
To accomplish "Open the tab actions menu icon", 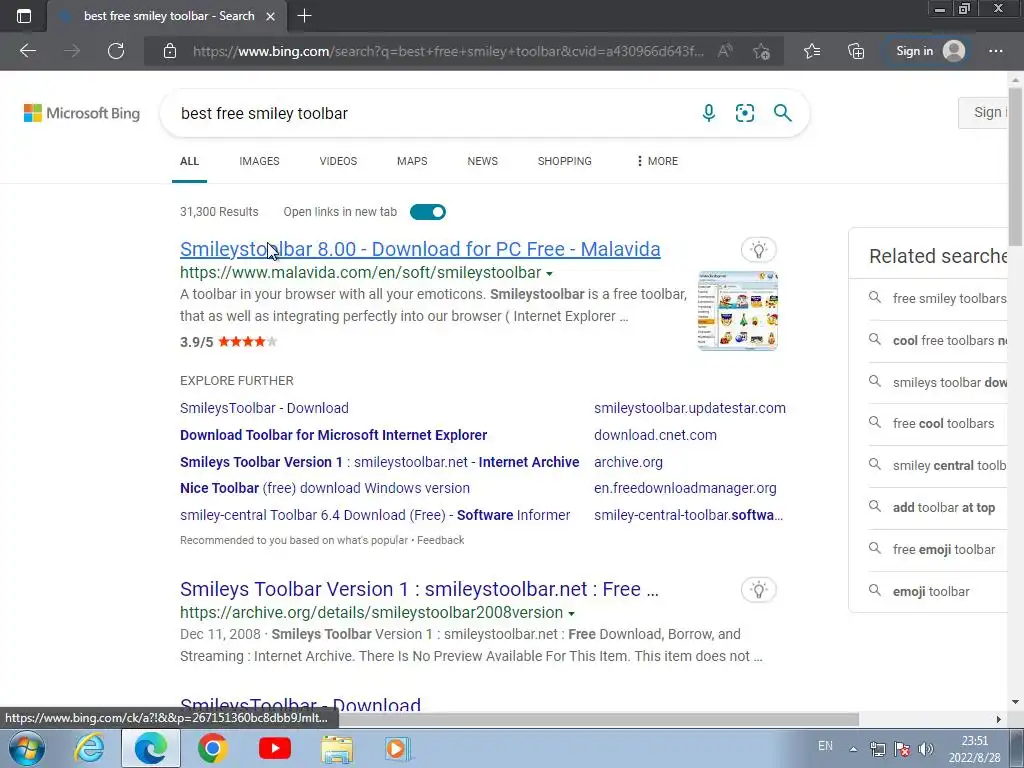I will (x=24, y=16).
